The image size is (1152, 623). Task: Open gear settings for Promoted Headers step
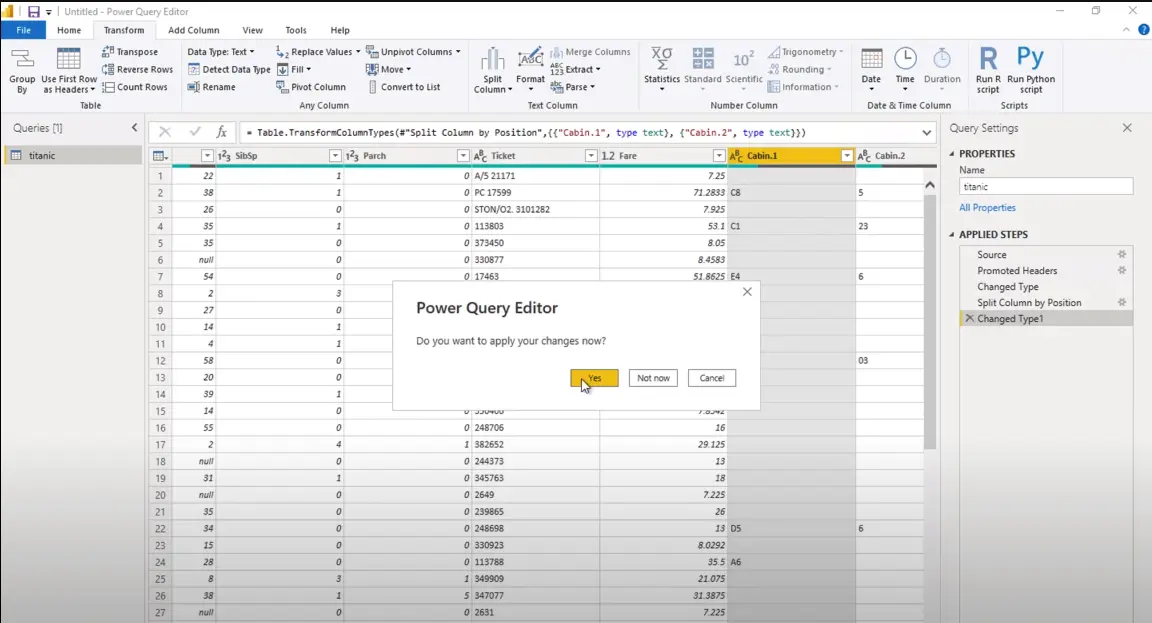pos(1122,270)
